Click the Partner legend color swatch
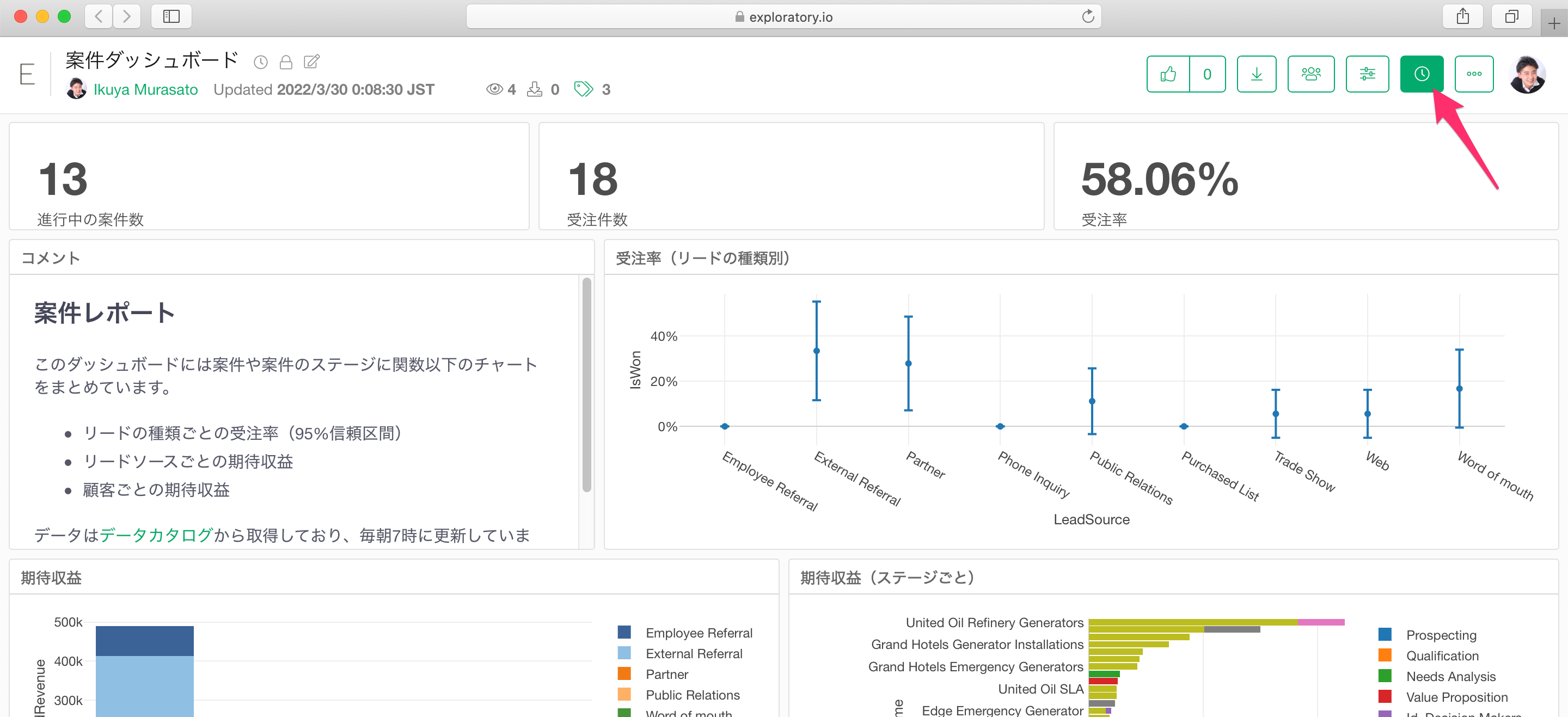Image resolution: width=1568 pixels, height=717 pixels. (624, 674)
